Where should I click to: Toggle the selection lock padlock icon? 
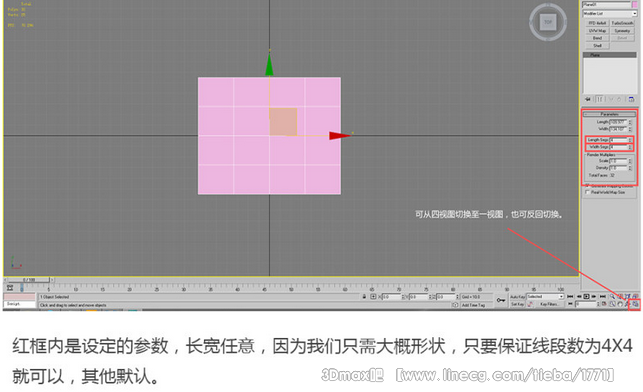click(364, 296)
